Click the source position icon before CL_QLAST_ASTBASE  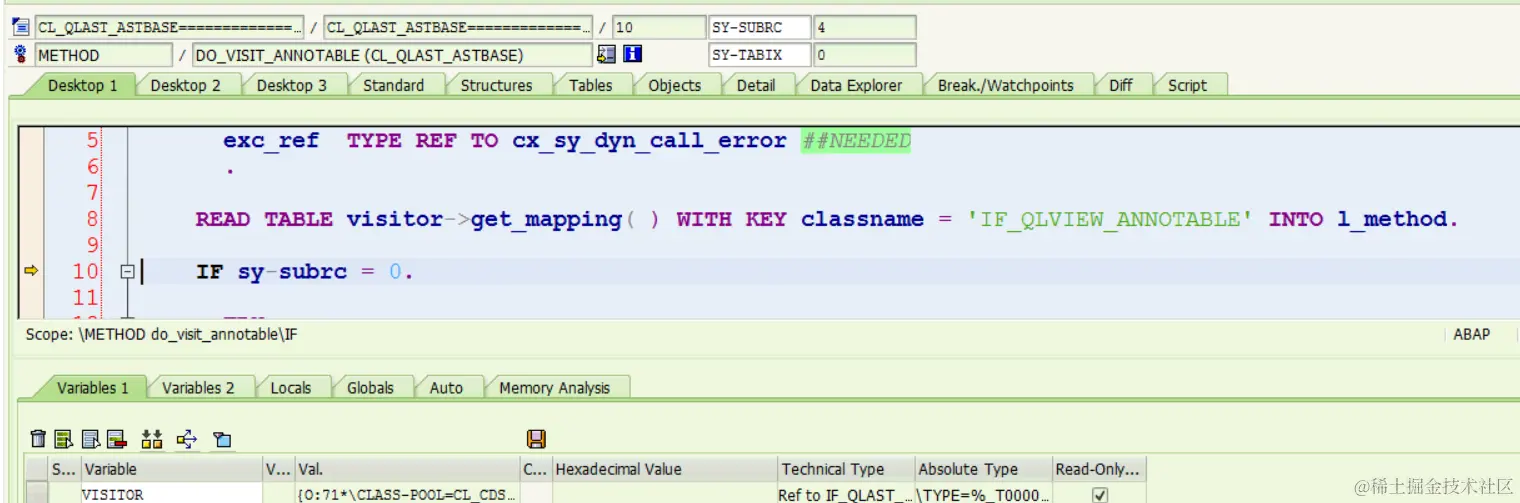(21, 28)
